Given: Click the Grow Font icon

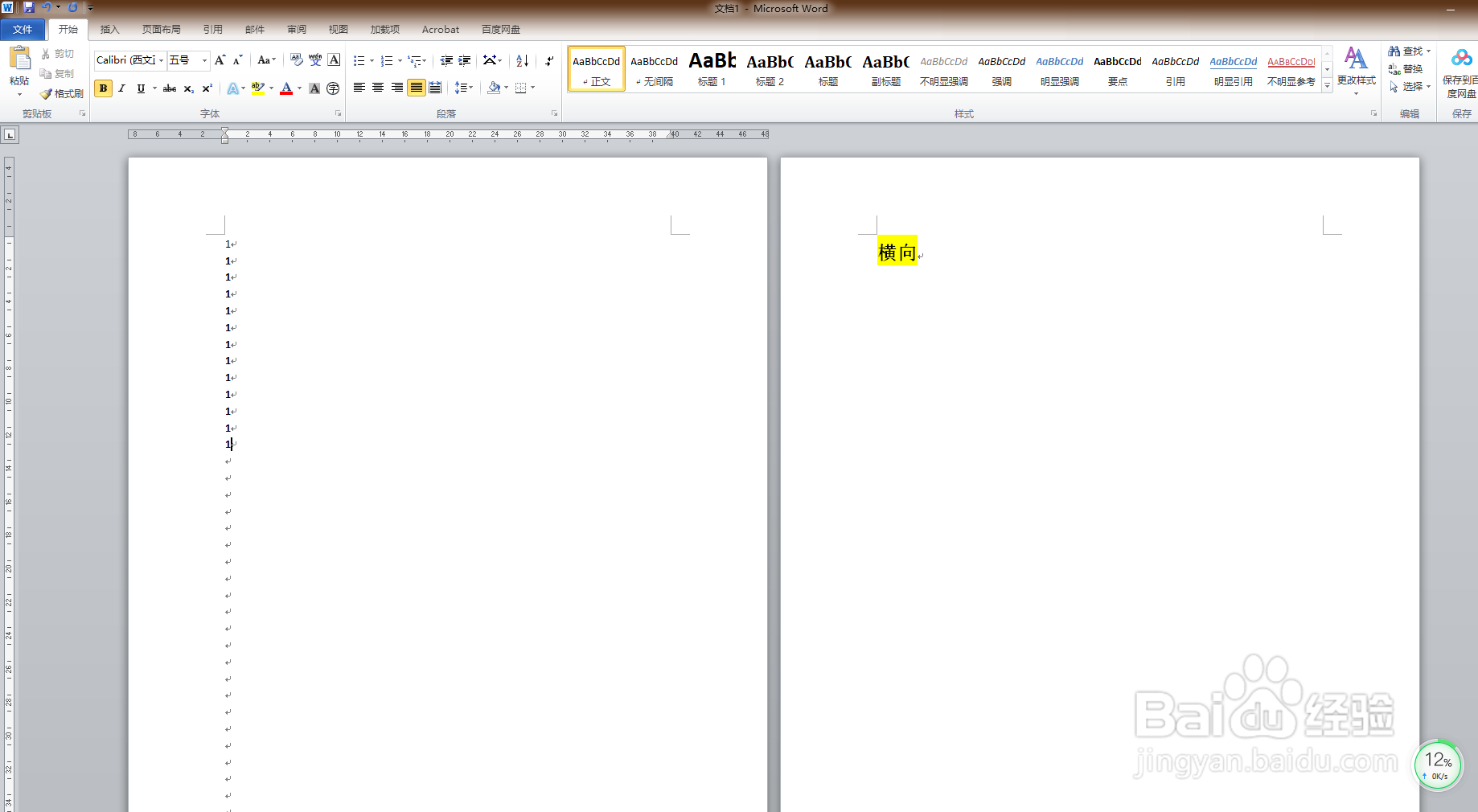Looking at the screenshot, I should pos(220,60).
